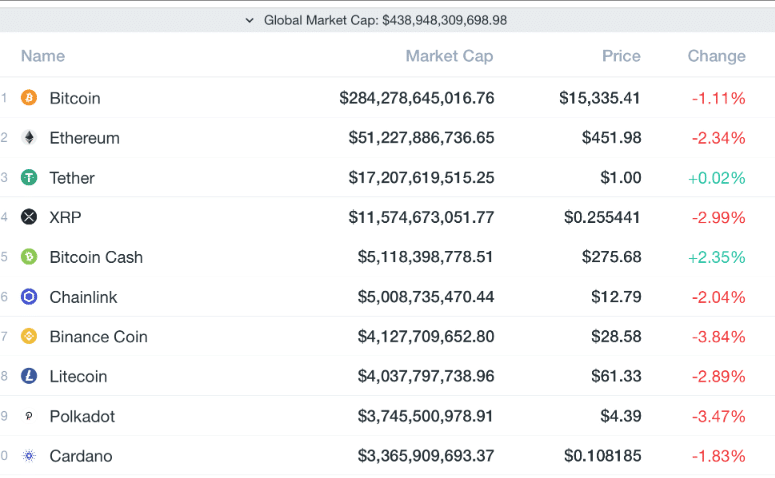Open the Cardano name link
The width and height of the screenshot is (775, 478).
pos(81,456)
